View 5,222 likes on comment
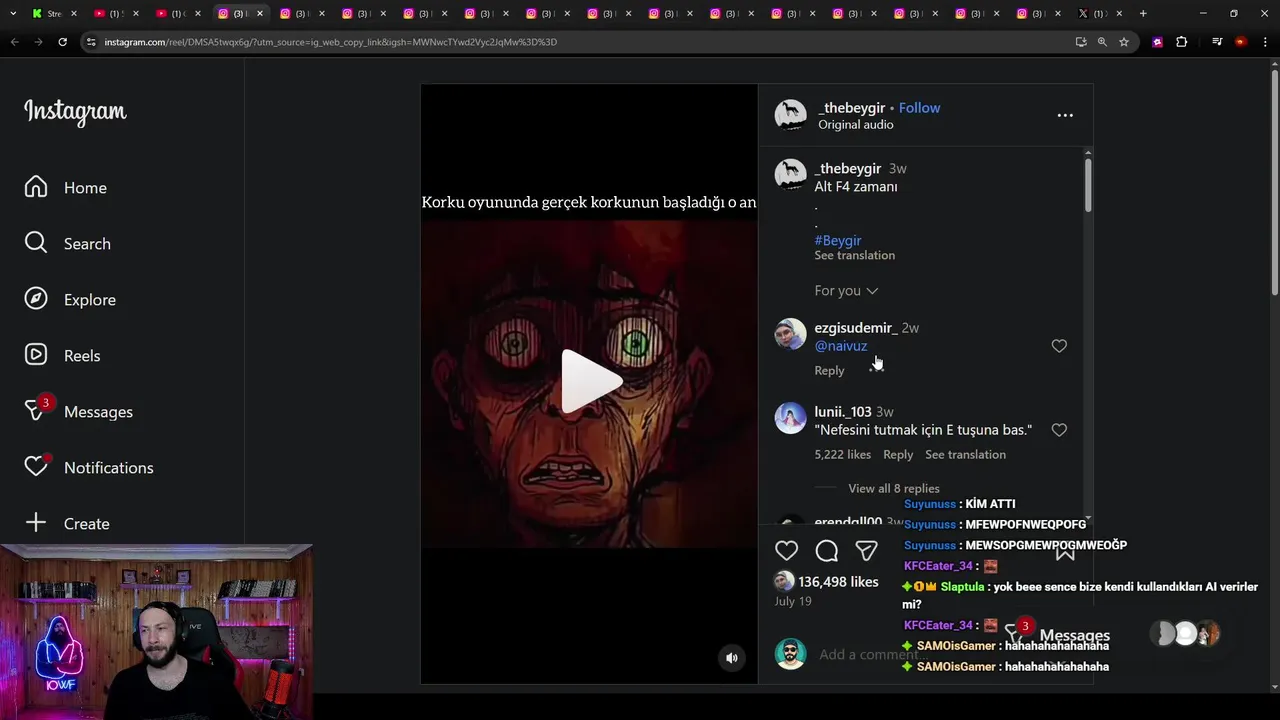 [843, 454]
